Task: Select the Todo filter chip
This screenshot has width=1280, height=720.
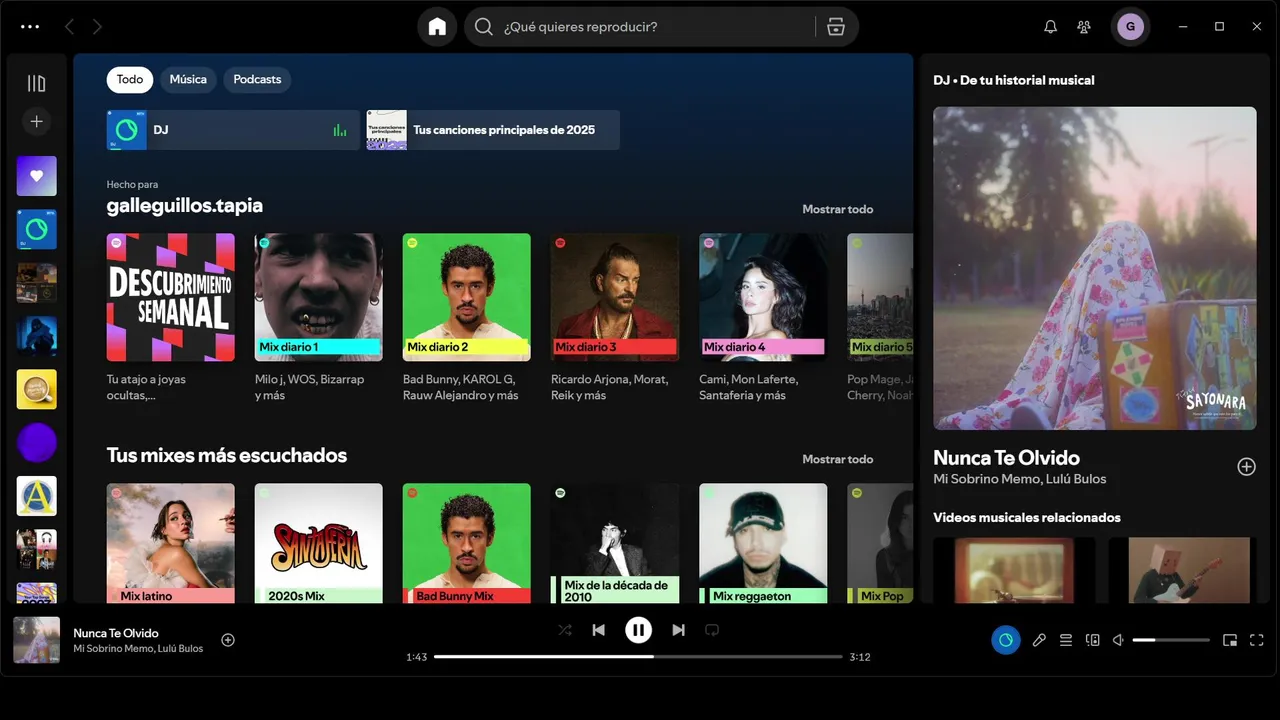Action: tap(130, 79)
